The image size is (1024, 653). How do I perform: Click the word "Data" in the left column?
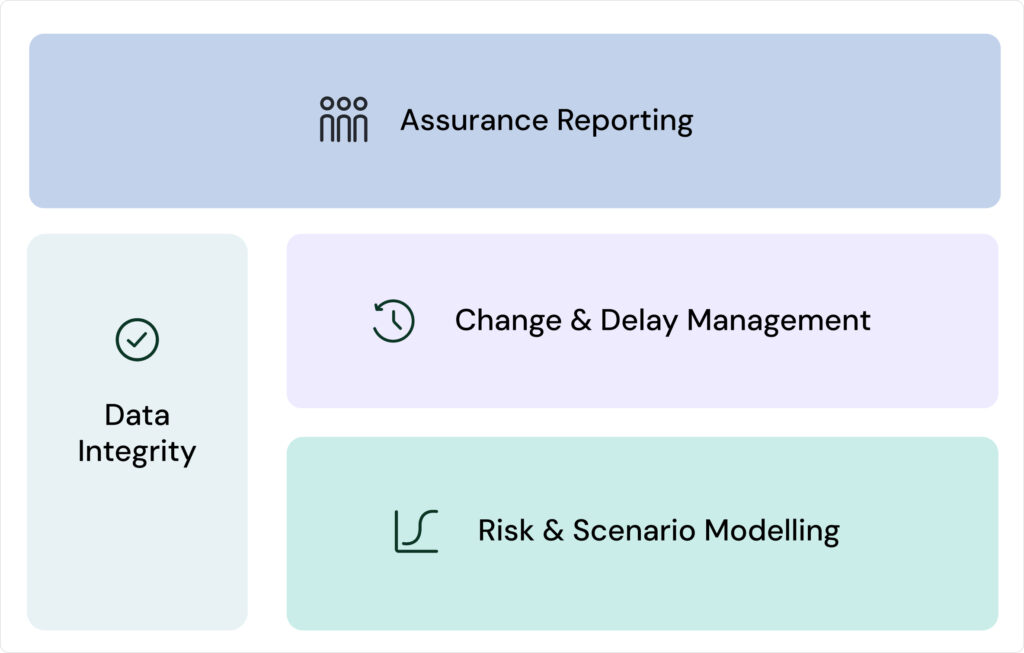point(137,415)
